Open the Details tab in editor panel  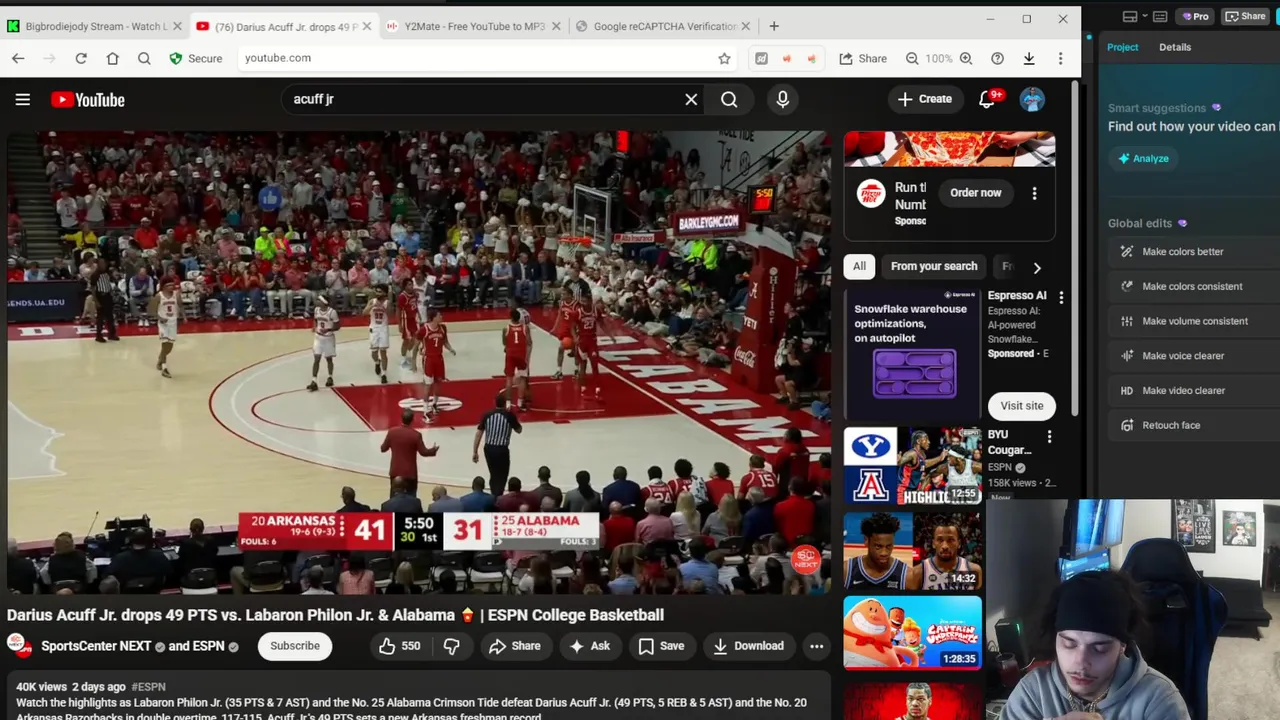pyautogui.click(x=1175, y=47)
